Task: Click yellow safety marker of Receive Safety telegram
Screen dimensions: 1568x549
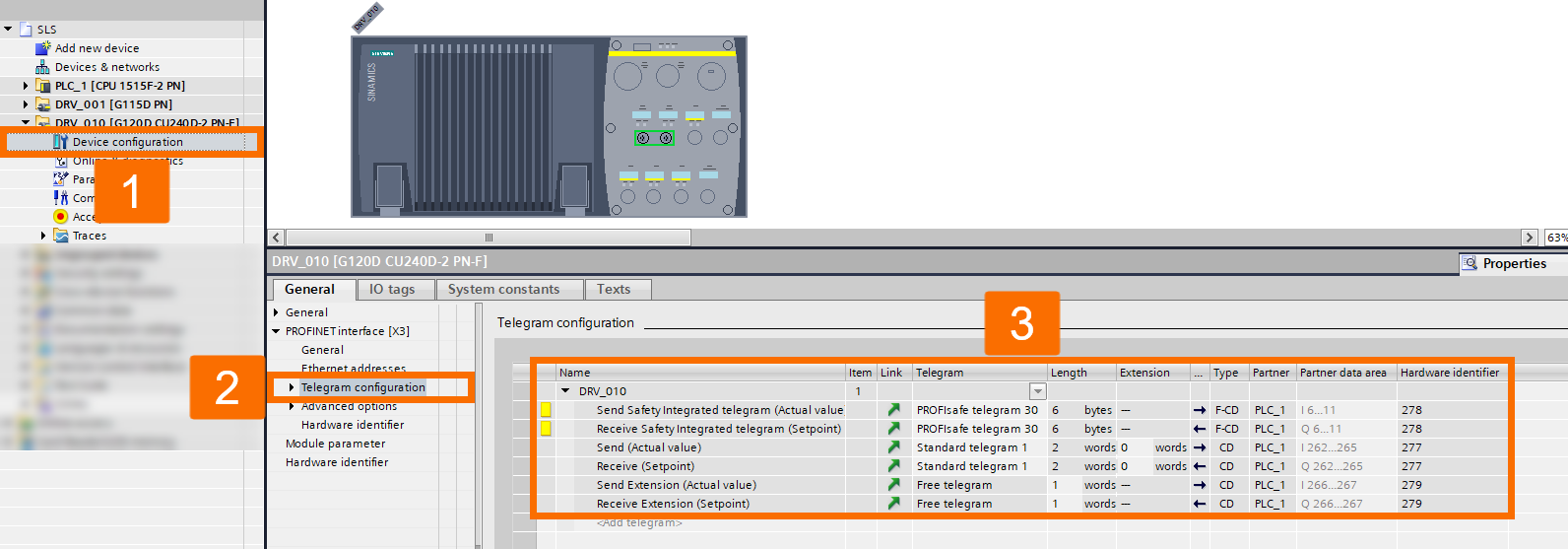Action: coord(546,429)
